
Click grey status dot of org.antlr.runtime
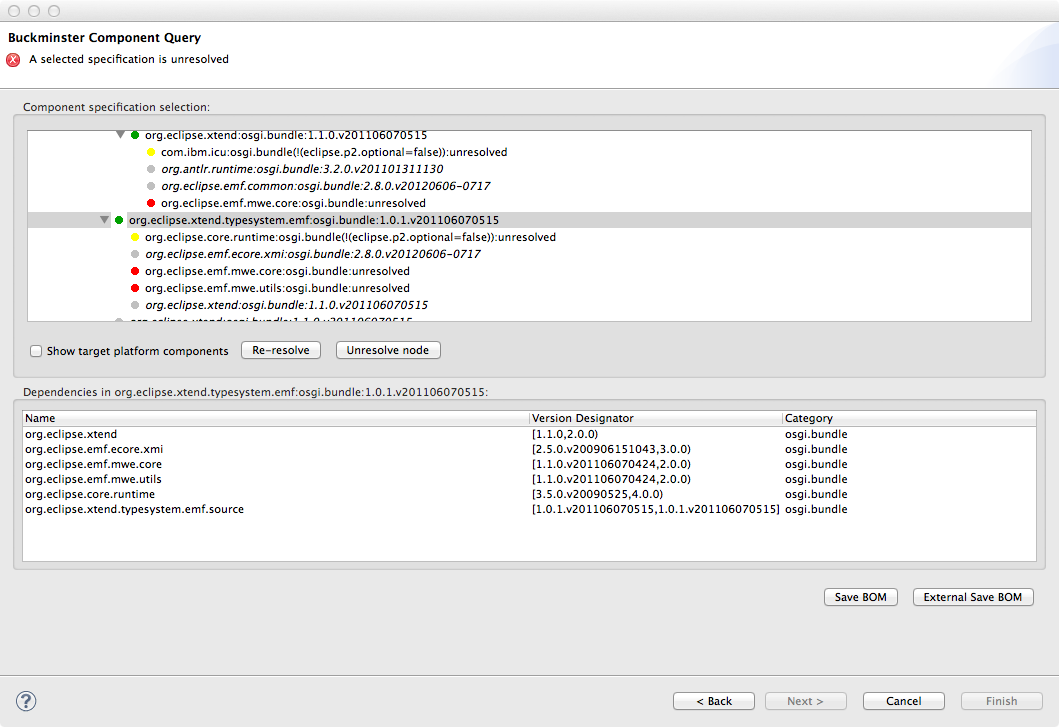[151, 169]
